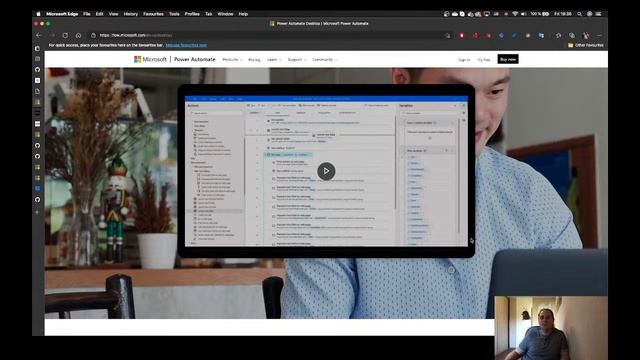Open the Pricing page

click(x=254, y=60)
